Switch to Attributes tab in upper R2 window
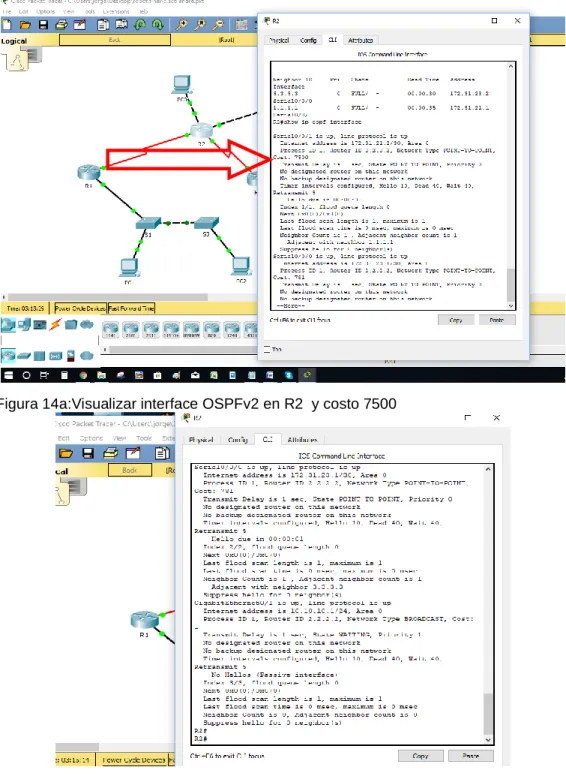Image resolution: width=566 pixels, height=776 pixels. 360,40
